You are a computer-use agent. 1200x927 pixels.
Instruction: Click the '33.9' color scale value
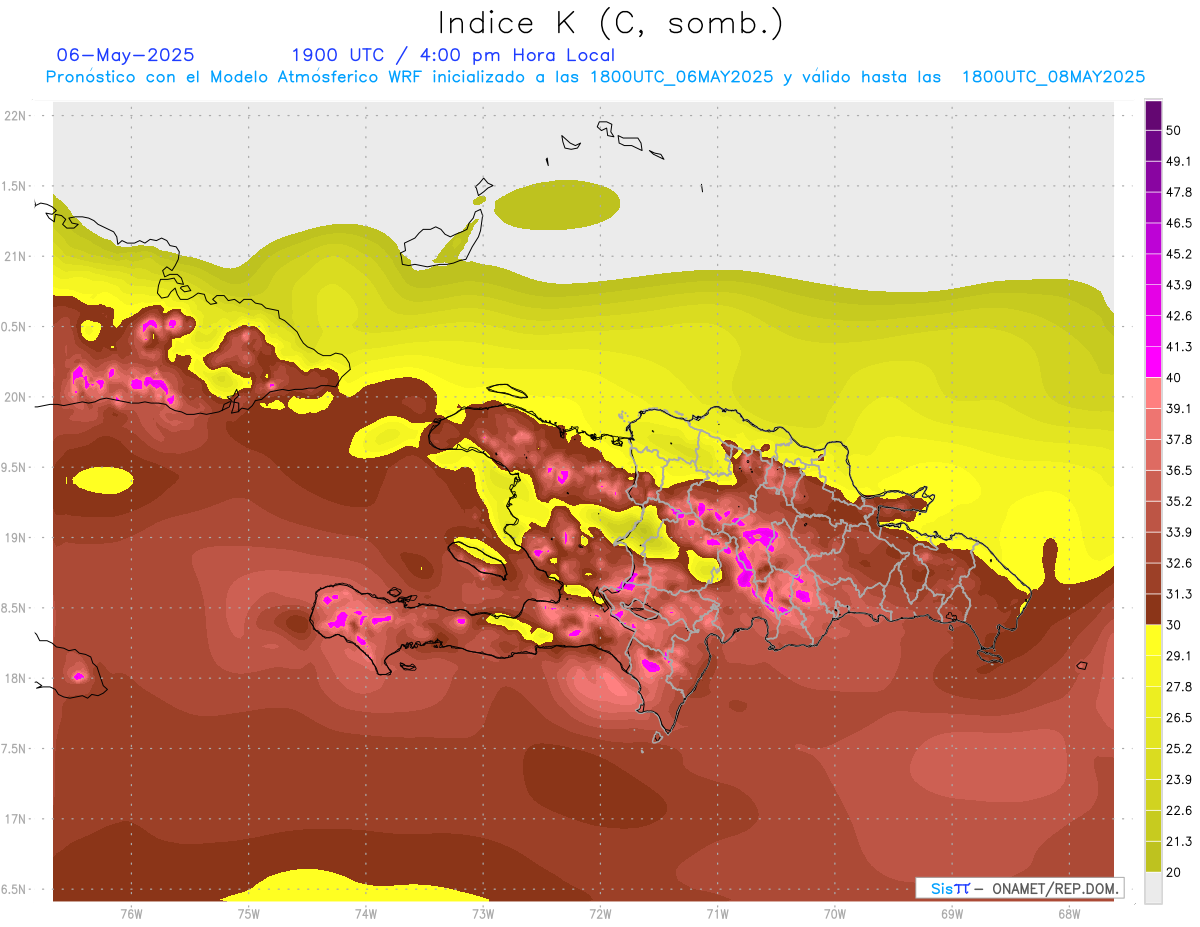(x=1180, y=532)
